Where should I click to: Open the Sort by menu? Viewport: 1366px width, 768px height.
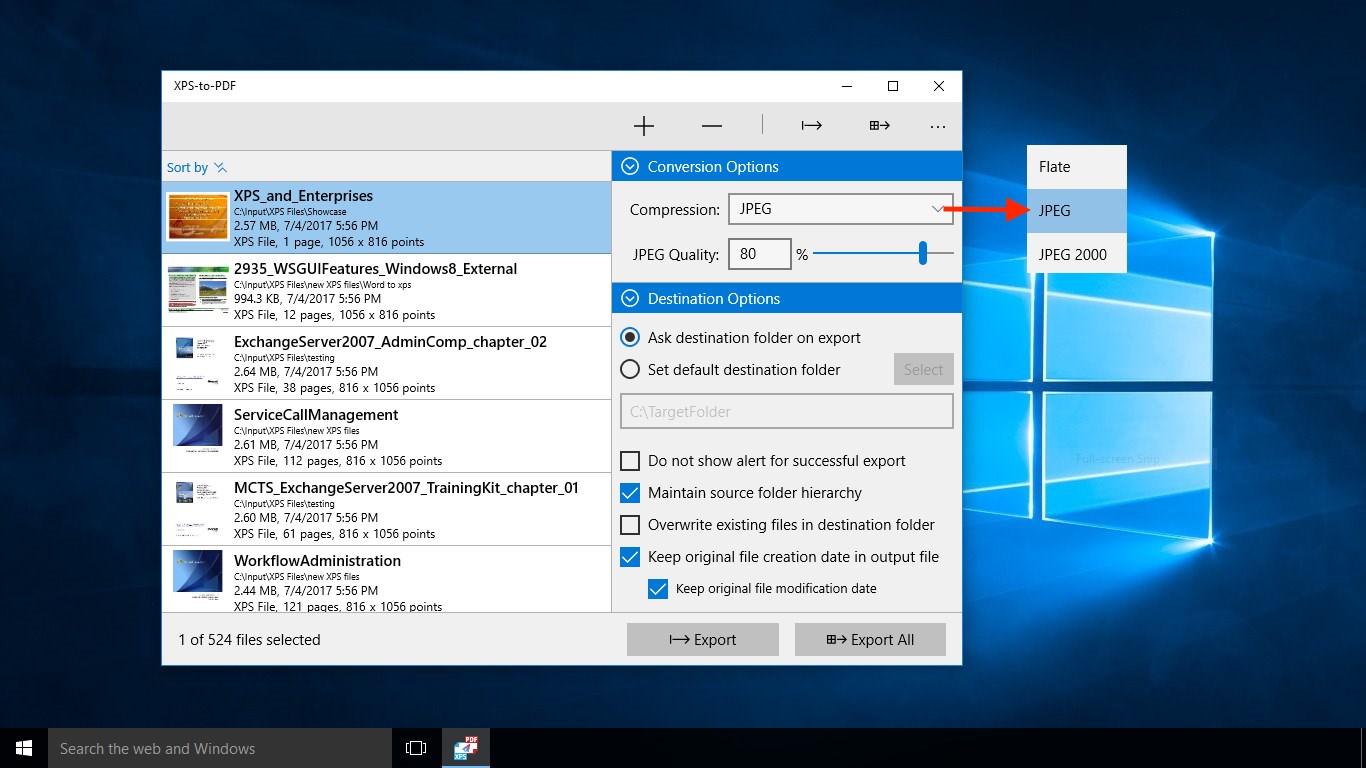pyautogui.click(x=197, y=168)
